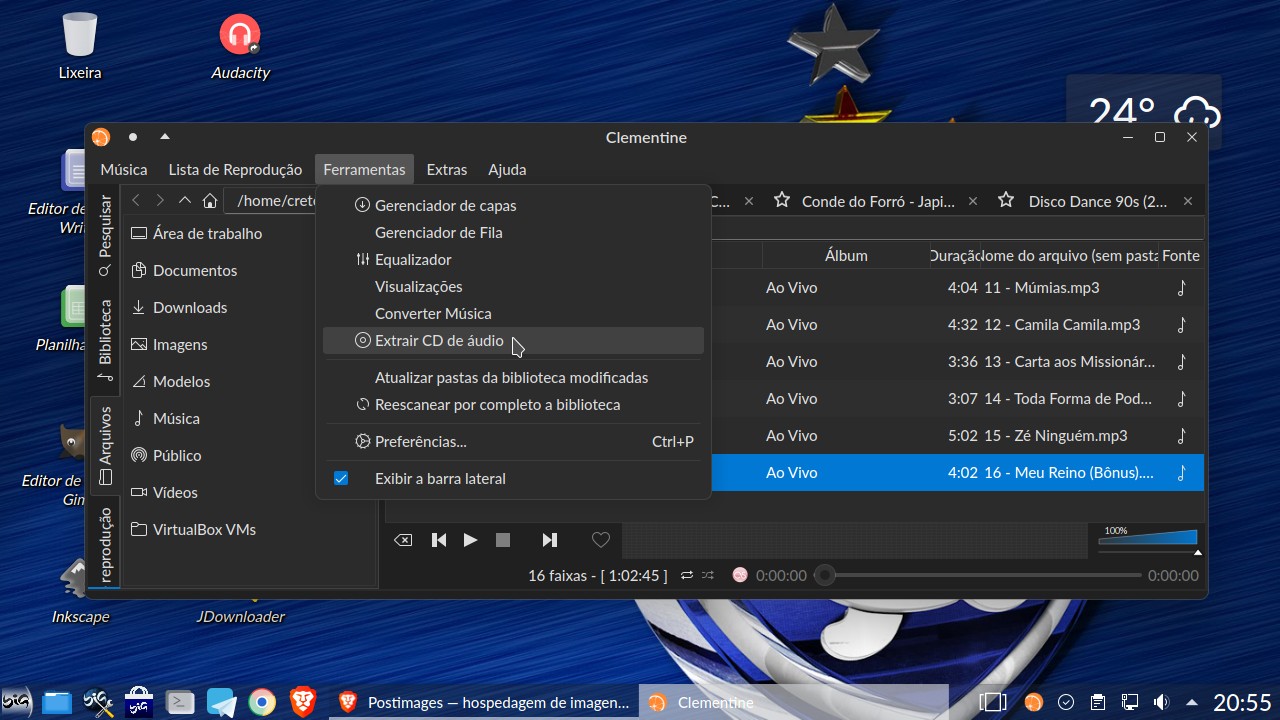Open Documentos folder
Viewport: 1280px width, 720px height.
pos(185,271)
